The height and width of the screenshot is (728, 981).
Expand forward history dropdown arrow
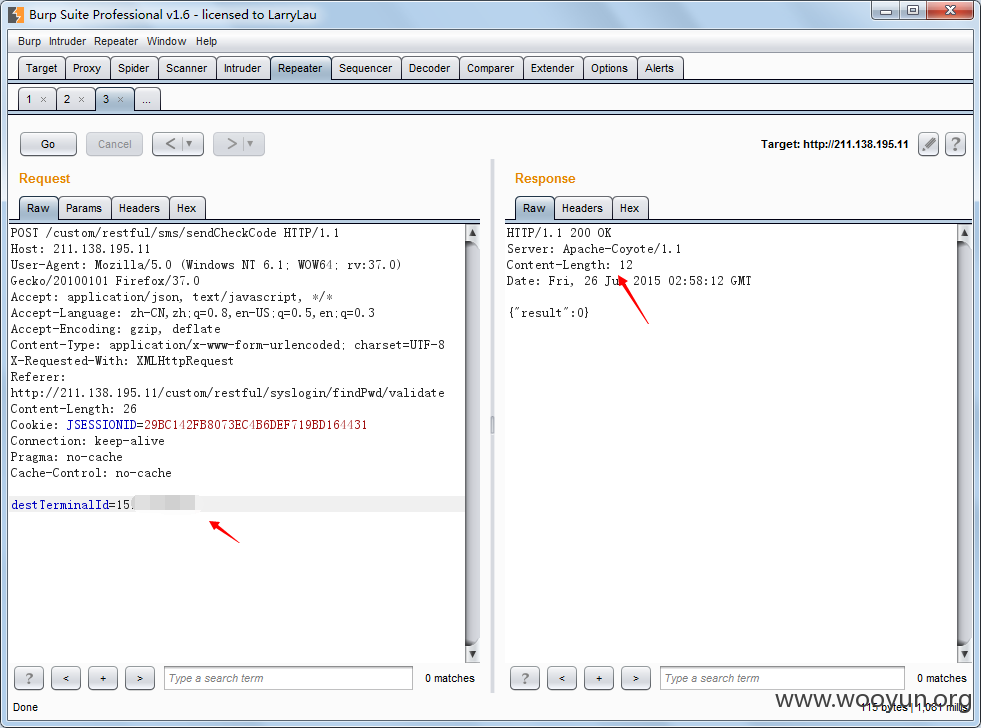250,144
